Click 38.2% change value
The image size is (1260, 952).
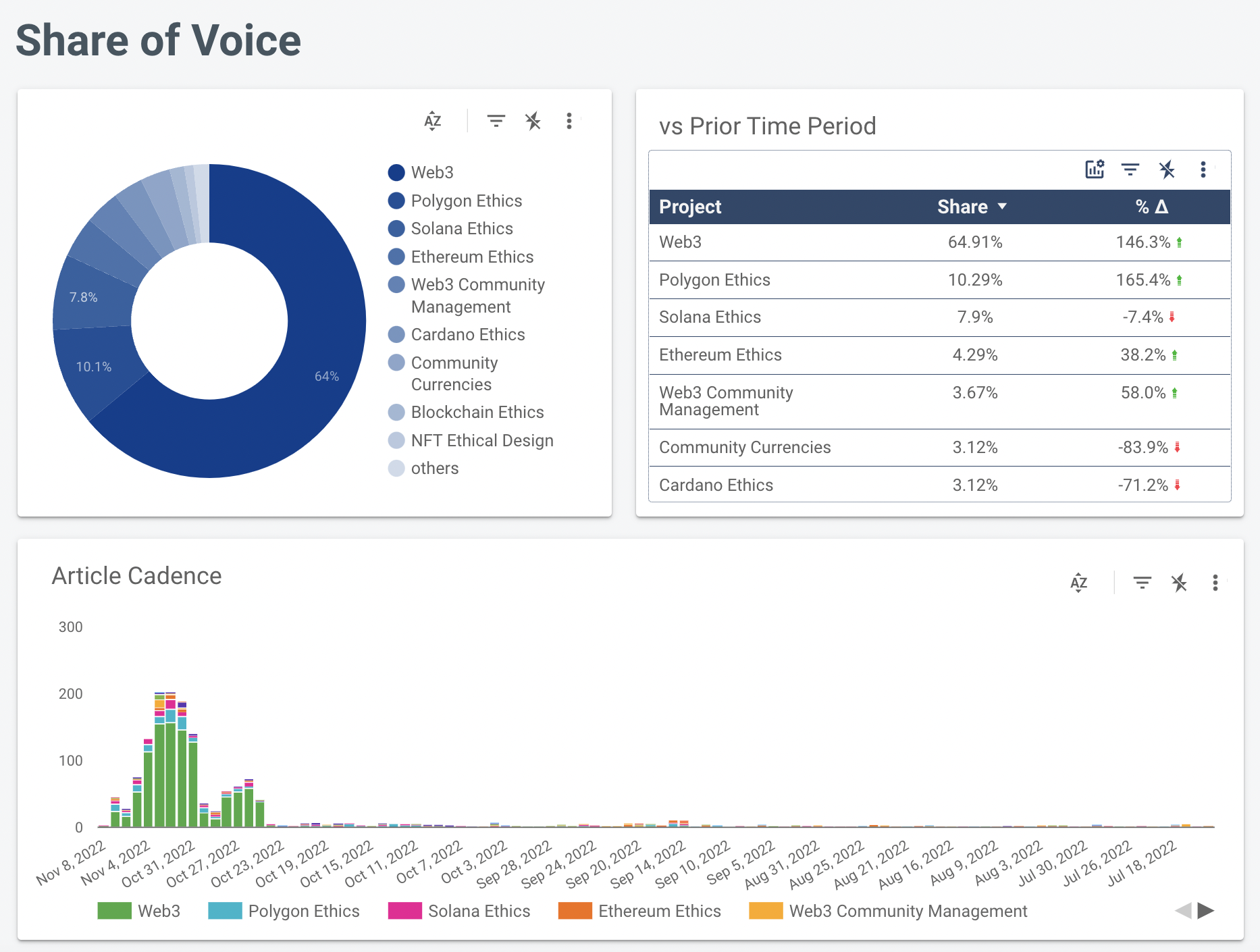point(1143,355)
